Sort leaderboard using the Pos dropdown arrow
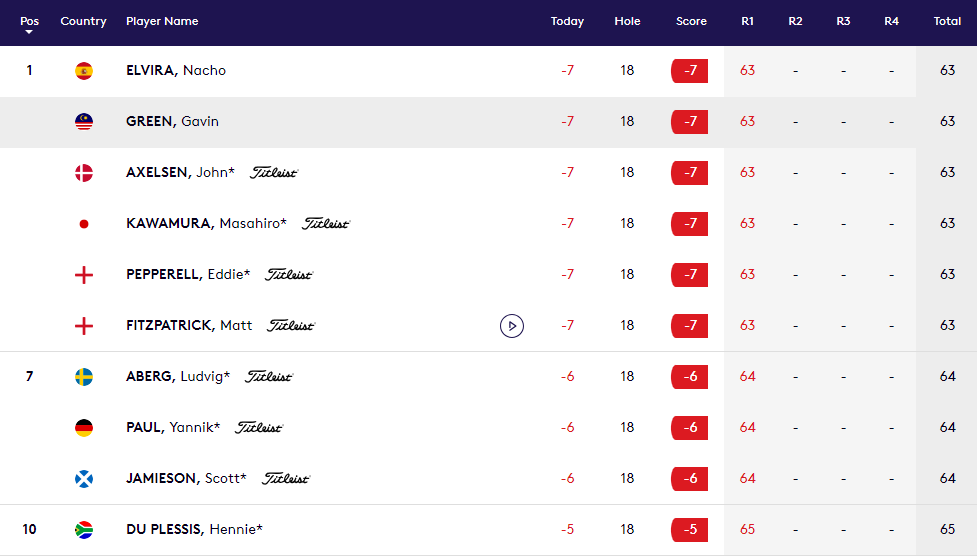 [x=29, y=32]
